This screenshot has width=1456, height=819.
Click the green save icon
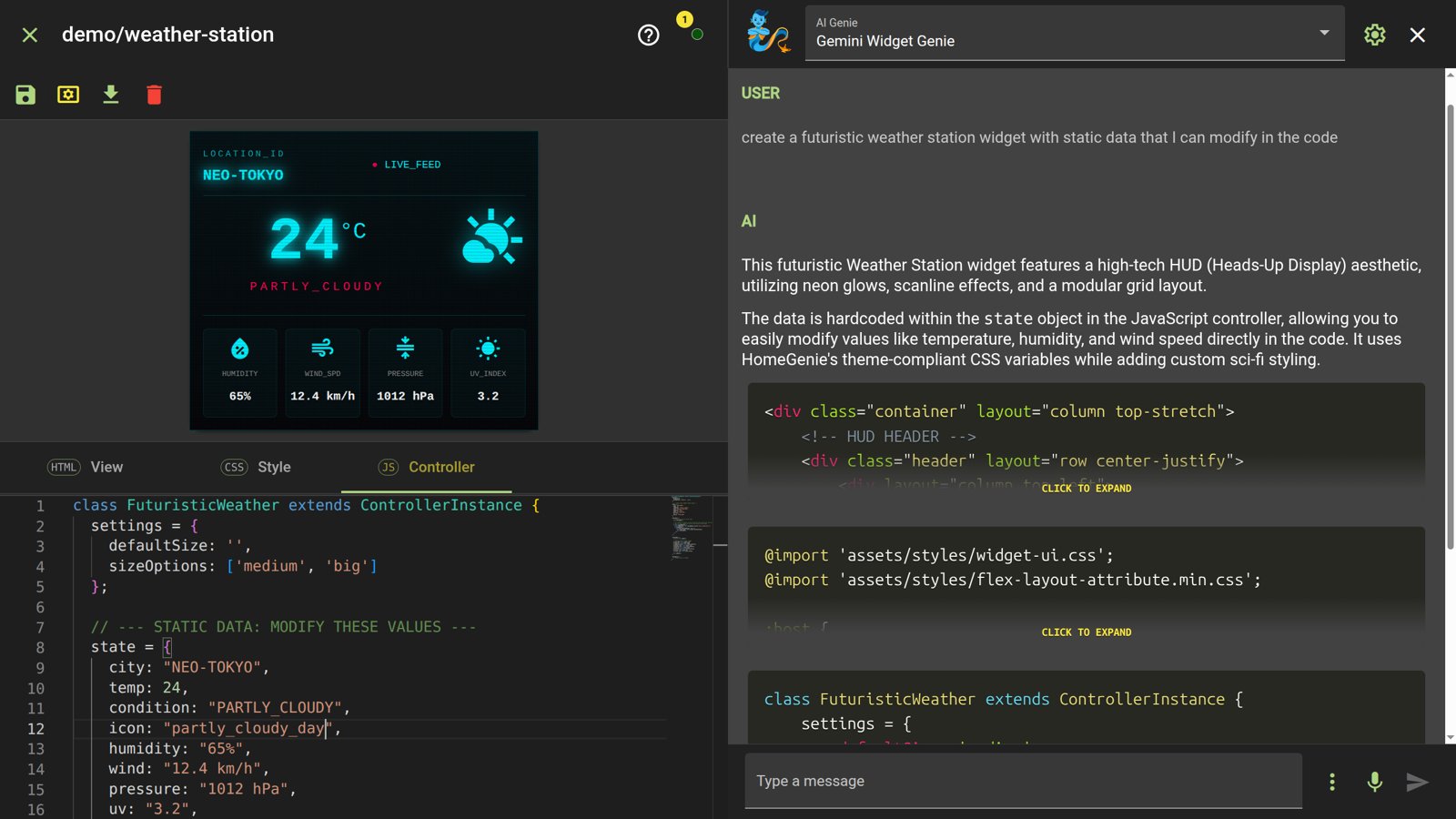25,95
